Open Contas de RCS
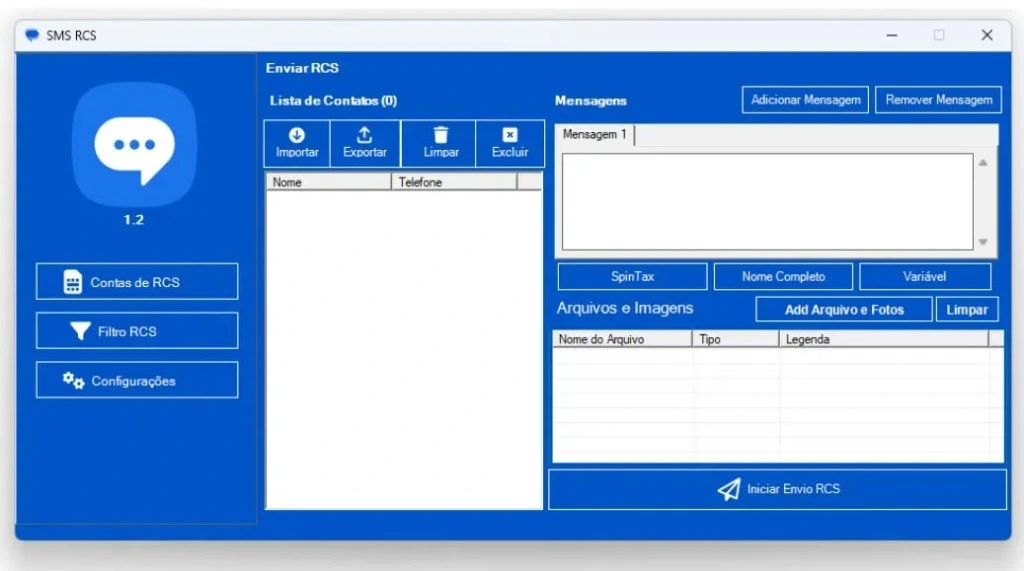This screenshot has width=1024, height=571. tap(137, 282)
